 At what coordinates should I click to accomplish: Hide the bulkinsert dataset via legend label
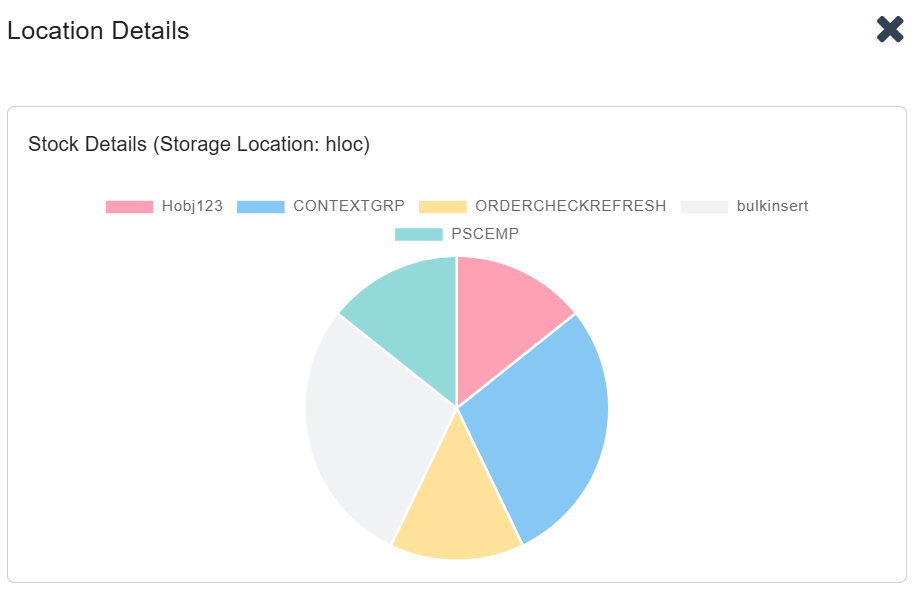click(x=771, y=207)
